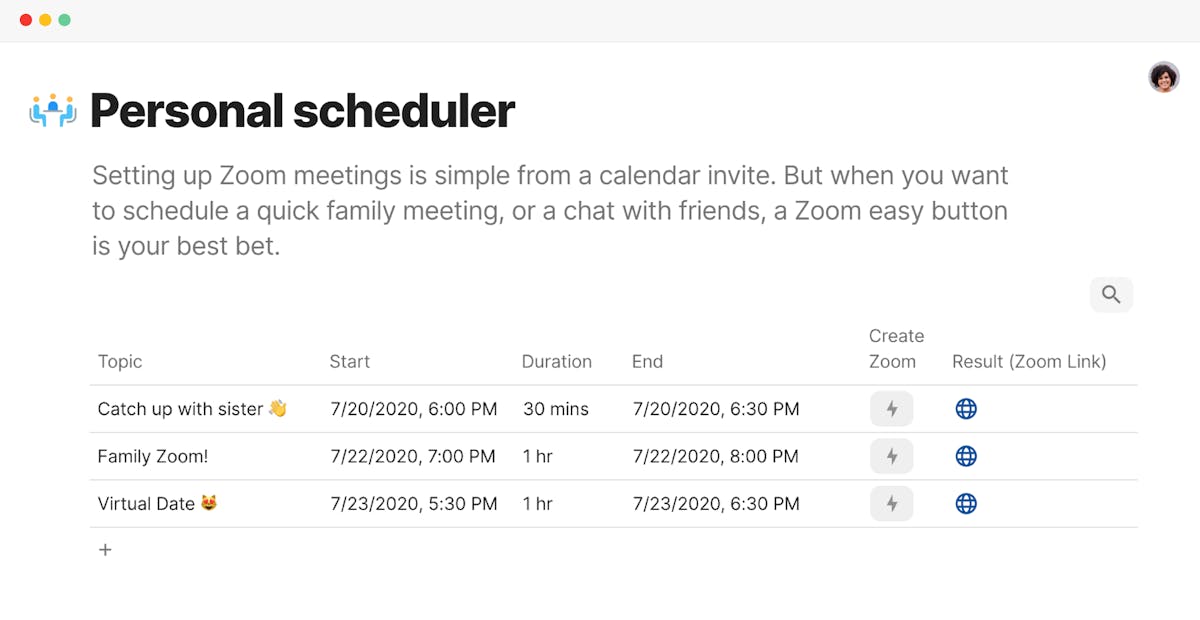Click lightning button for Catch up with sister
The height and width of the screenshot is (620, 1200).
click(x=891, y=409)
